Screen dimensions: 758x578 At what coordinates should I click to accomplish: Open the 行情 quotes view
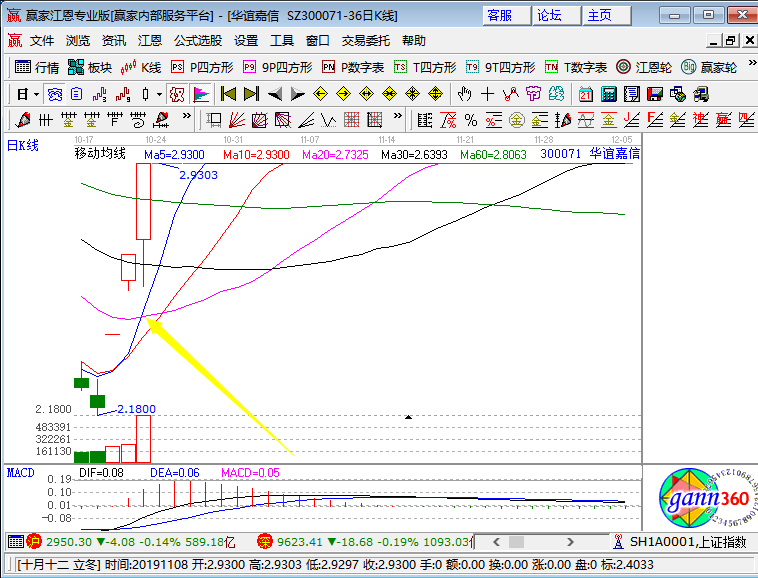point(36,67)
